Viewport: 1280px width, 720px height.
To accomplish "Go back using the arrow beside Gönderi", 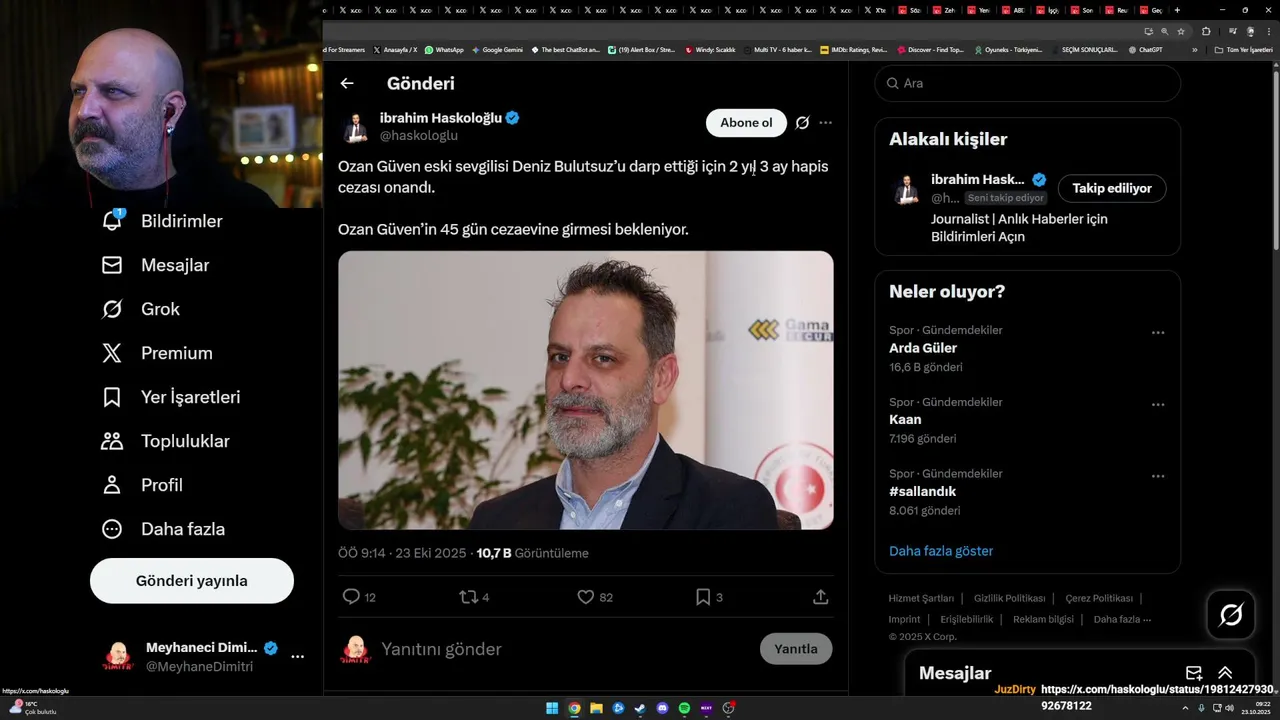I will click(347, 84).
